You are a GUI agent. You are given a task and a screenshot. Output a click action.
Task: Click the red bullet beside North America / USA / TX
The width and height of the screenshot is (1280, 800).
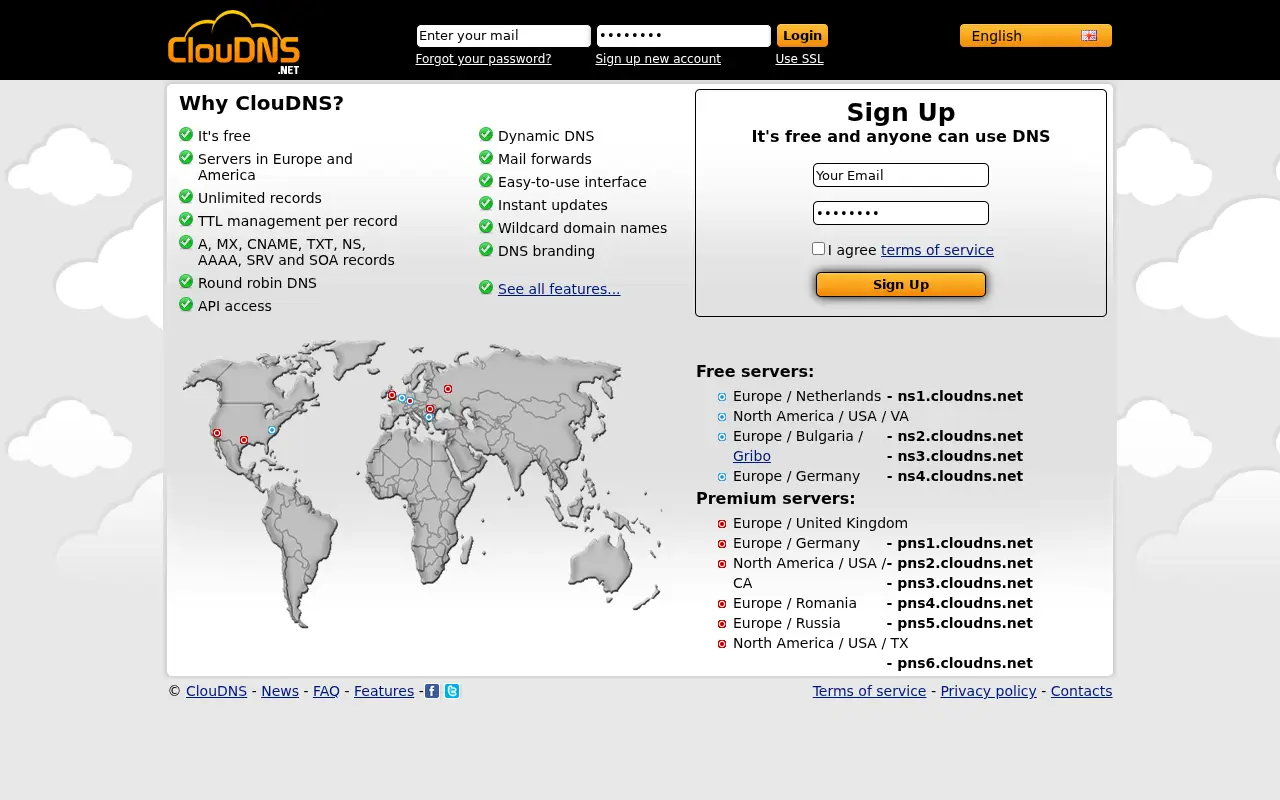(722, 644)
